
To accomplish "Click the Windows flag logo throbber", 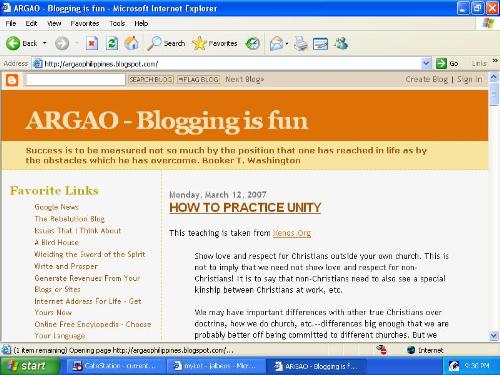I will point(488,23).
